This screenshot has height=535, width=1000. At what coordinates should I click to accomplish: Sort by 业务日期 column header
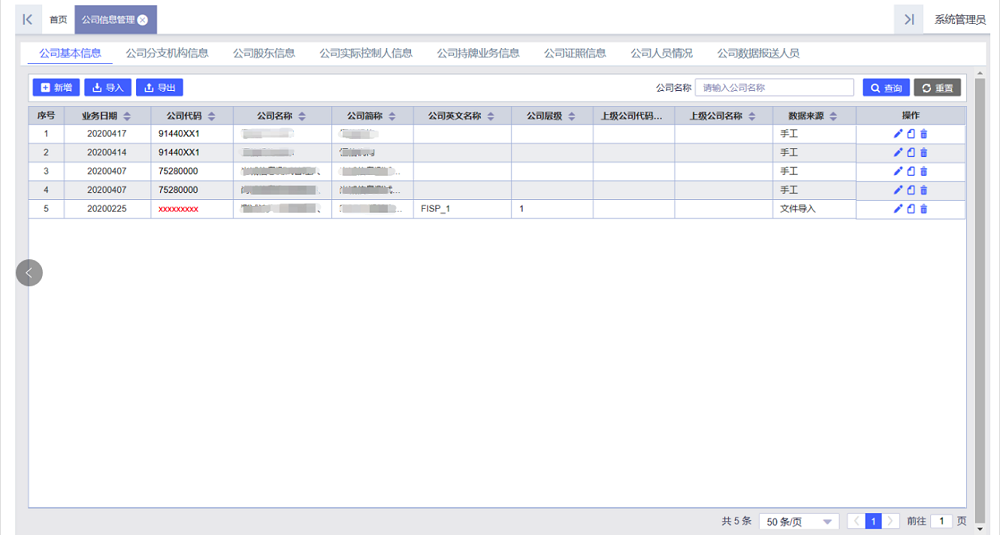pos(105,116)
